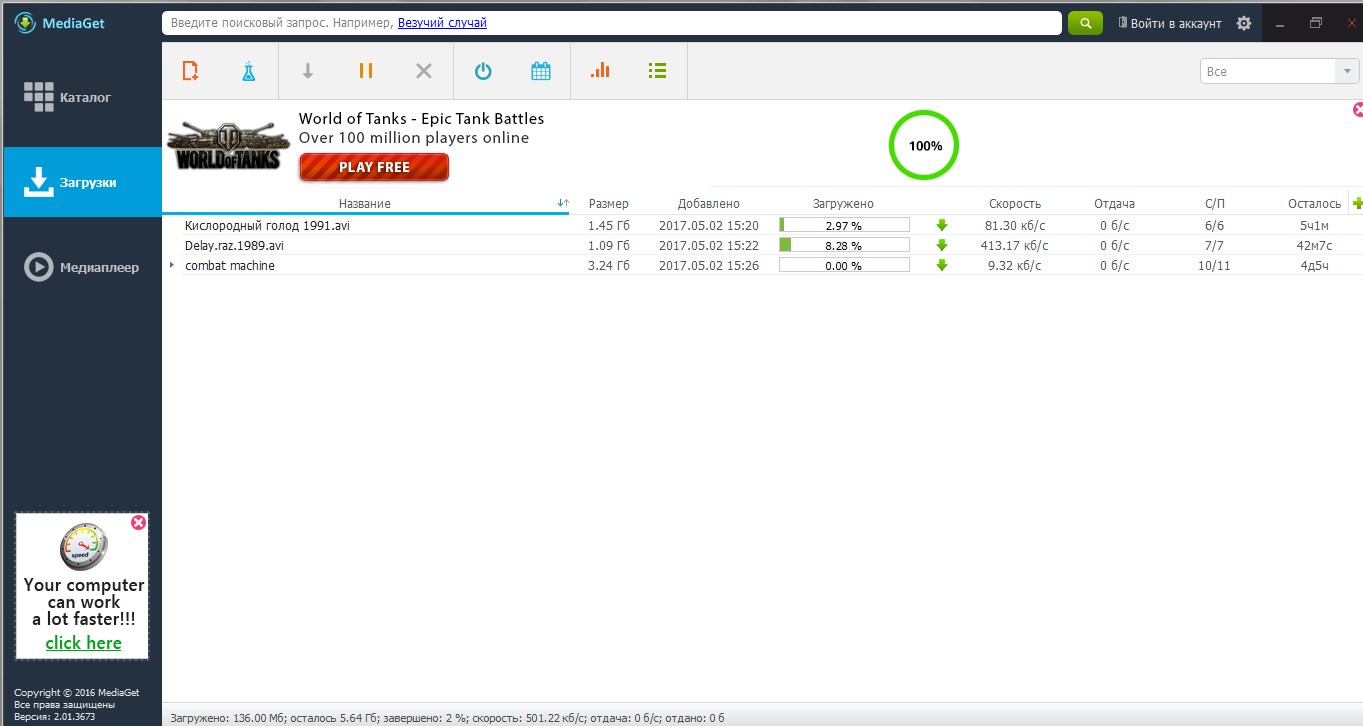Image resolution: width=1363 pixels, height=726 pixels.
Task: Click the World of Tanks ad title
Action: (421, 118)
